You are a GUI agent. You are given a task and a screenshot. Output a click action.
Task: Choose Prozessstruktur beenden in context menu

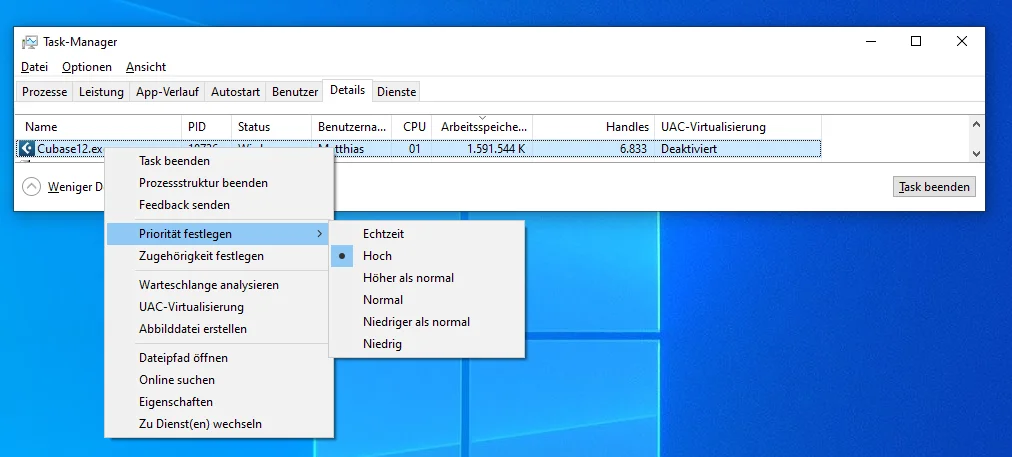(x=219, y=183)
